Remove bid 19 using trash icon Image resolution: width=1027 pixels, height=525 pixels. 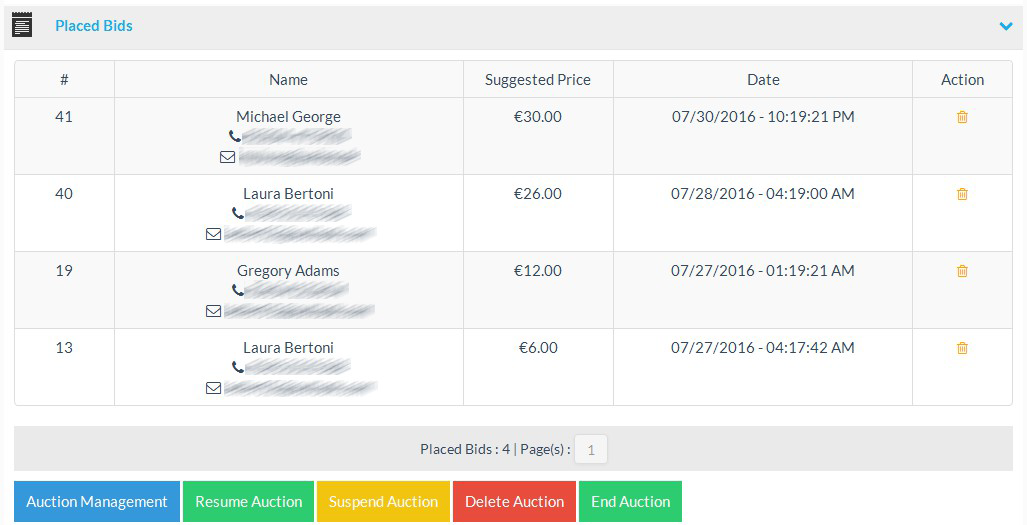click(962, 271)
